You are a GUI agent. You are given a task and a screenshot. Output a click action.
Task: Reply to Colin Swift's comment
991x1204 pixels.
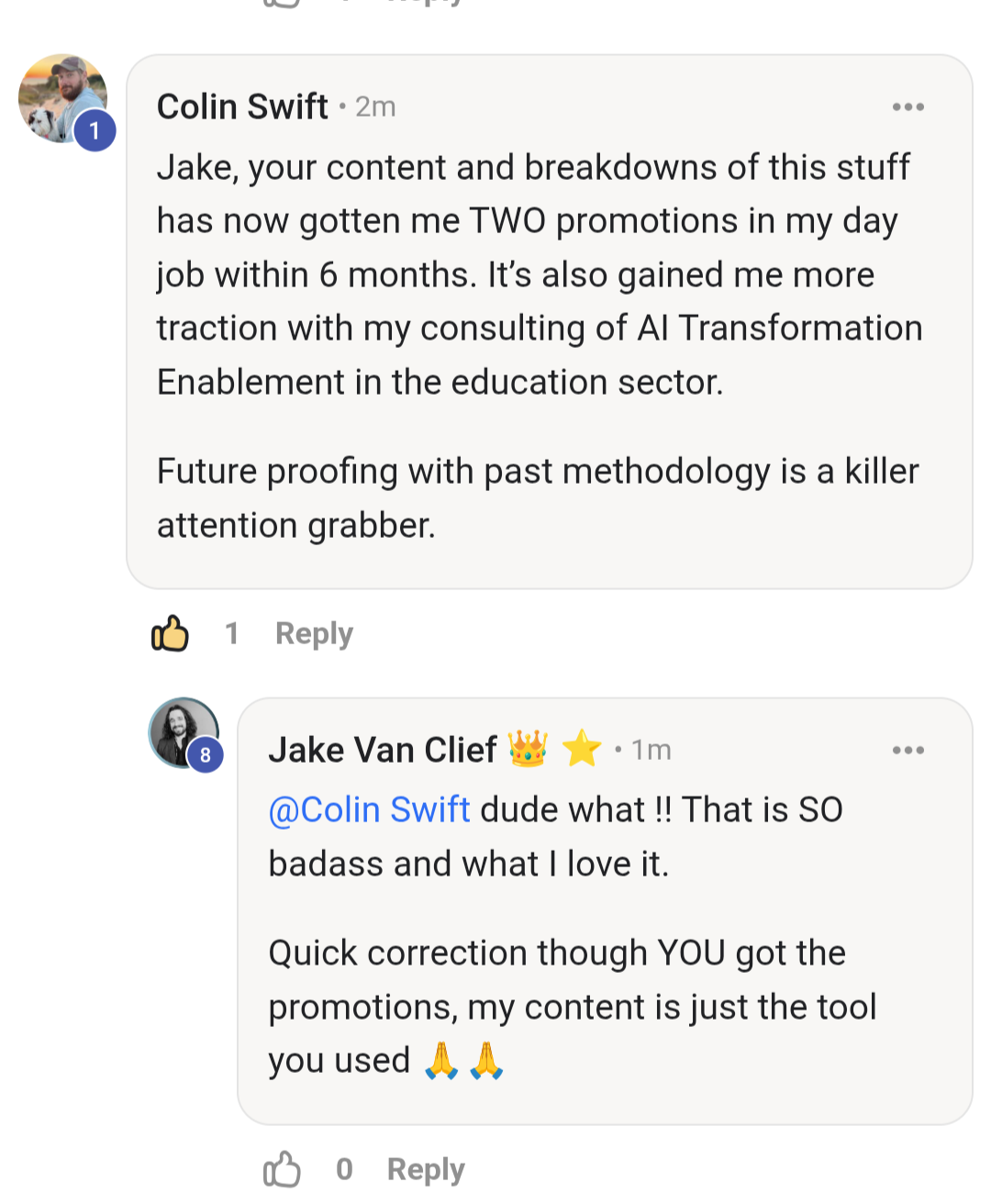(314, 634)
